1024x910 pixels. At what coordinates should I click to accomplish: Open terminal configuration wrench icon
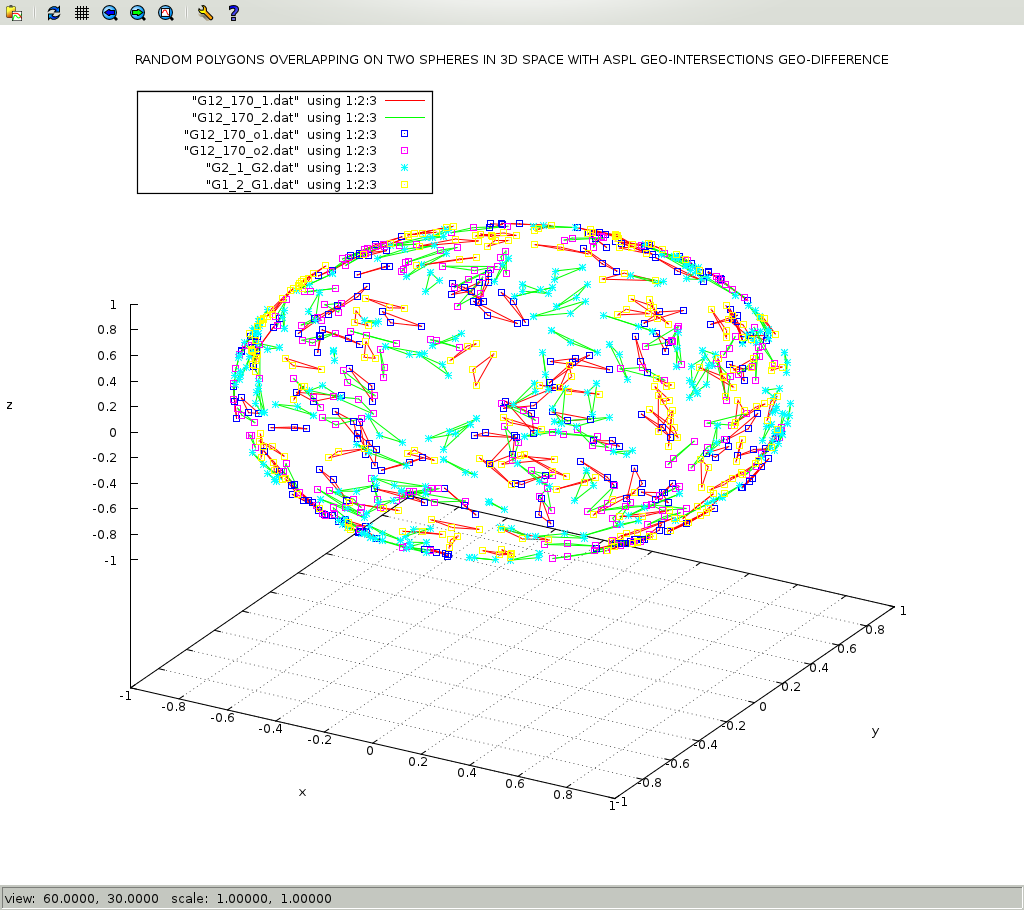pyautogui.click(x=205, y=13)
